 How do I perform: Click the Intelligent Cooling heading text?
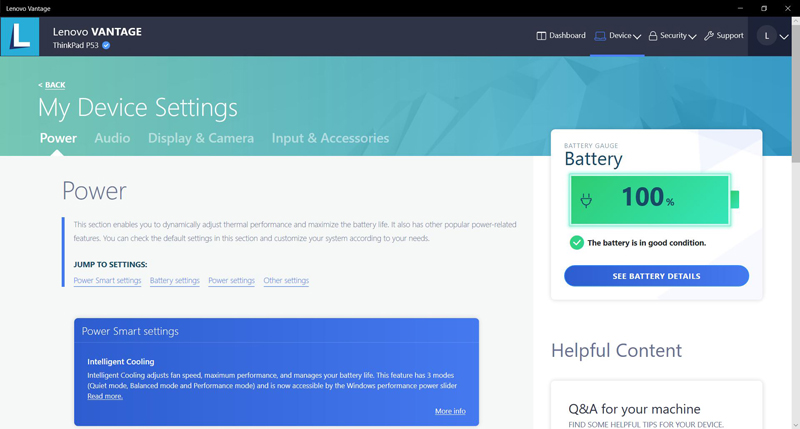pos(120,362)
